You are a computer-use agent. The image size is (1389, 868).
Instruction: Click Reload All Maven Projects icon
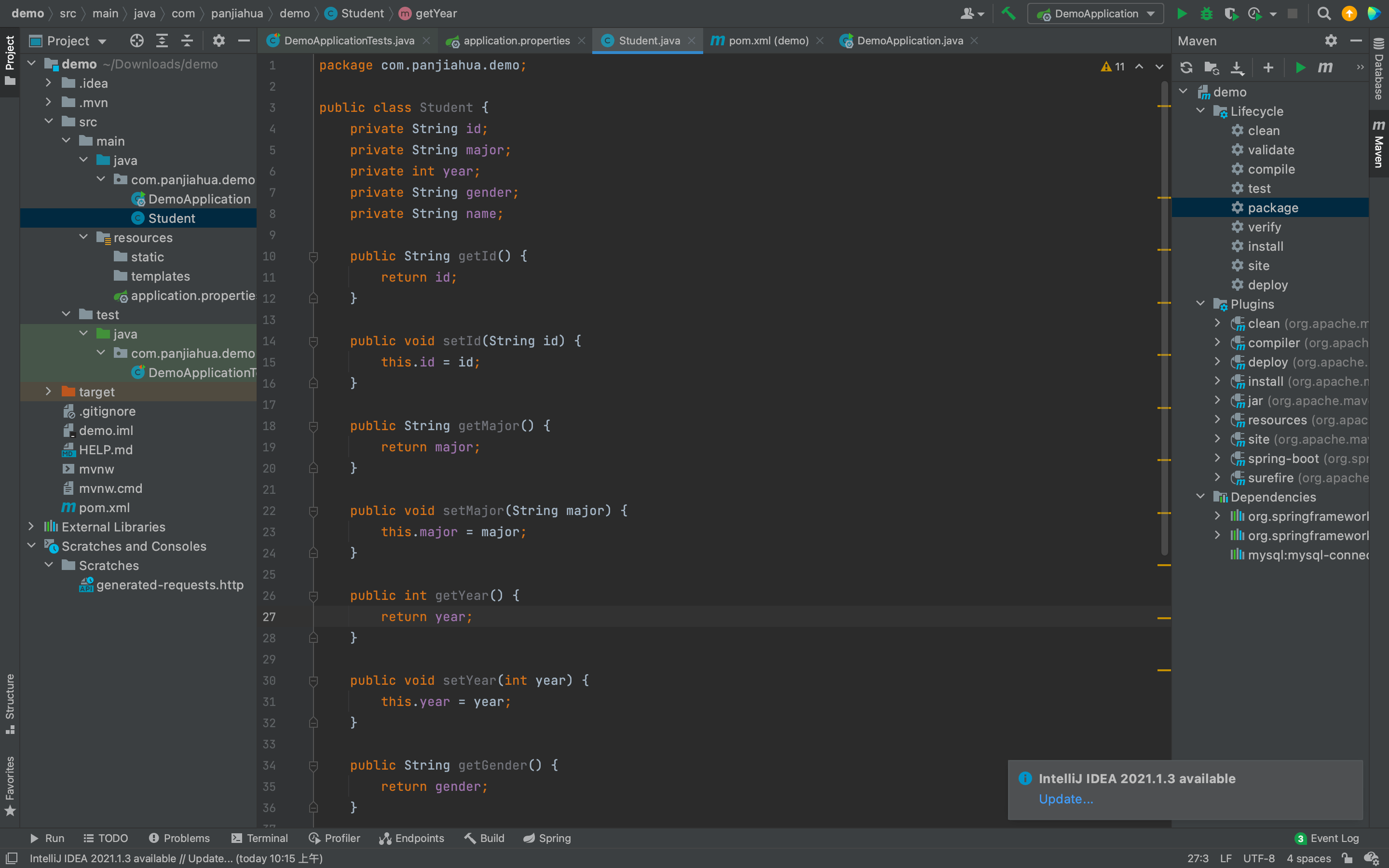click(1186, 68)
